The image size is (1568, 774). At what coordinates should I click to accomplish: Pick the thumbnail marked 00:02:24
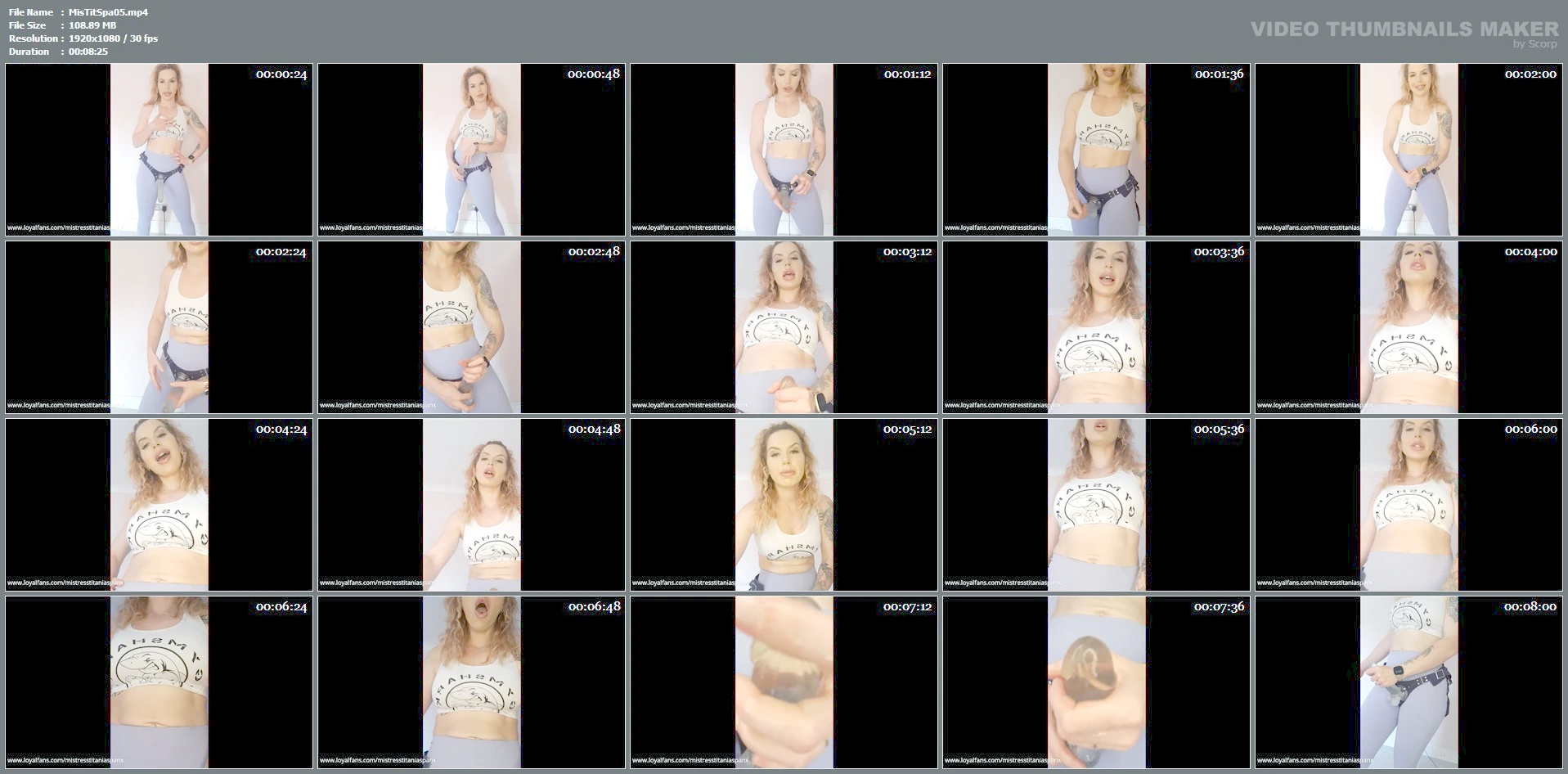pos(159,327)
